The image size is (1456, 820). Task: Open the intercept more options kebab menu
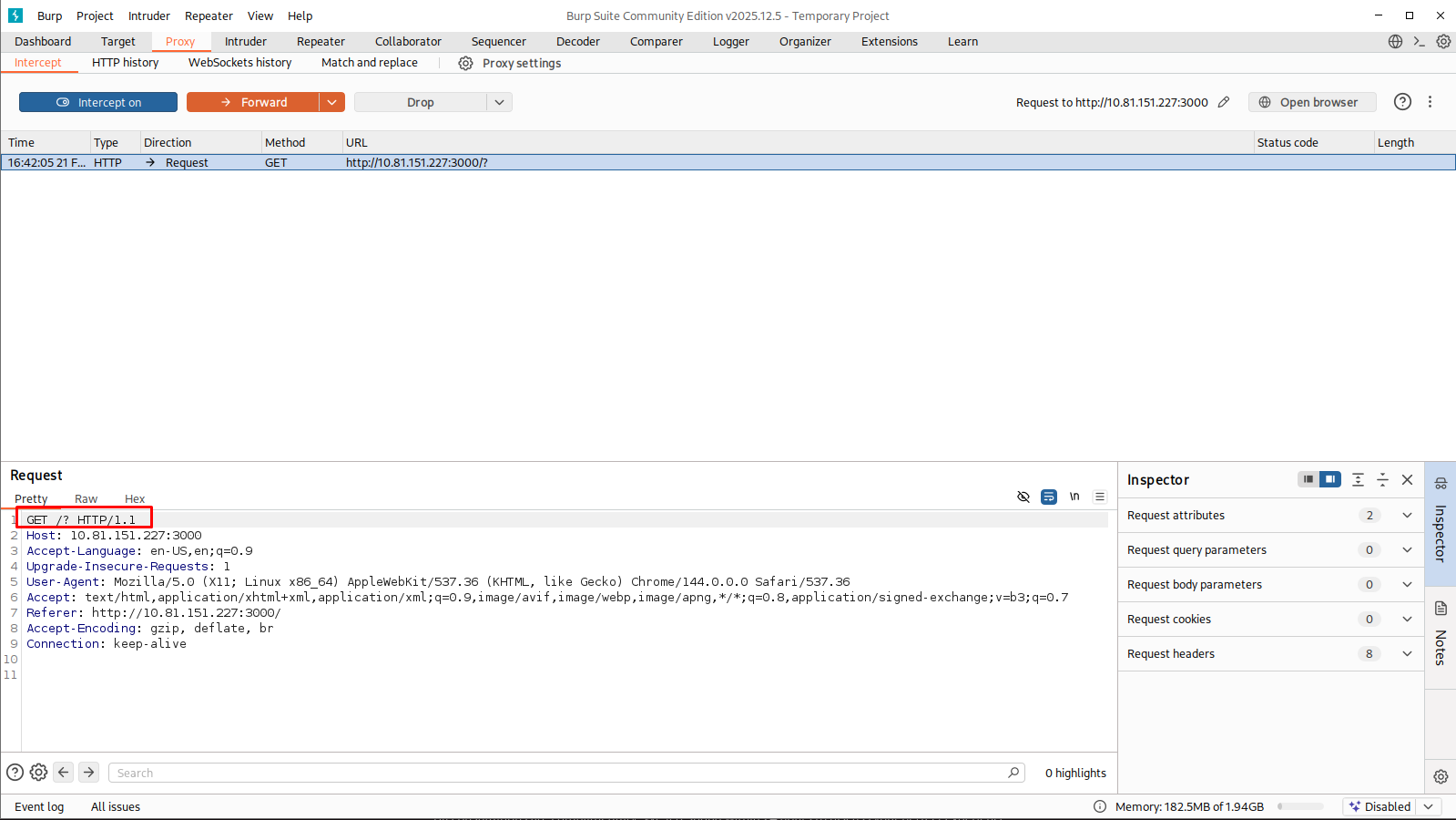click(1430, 102)
